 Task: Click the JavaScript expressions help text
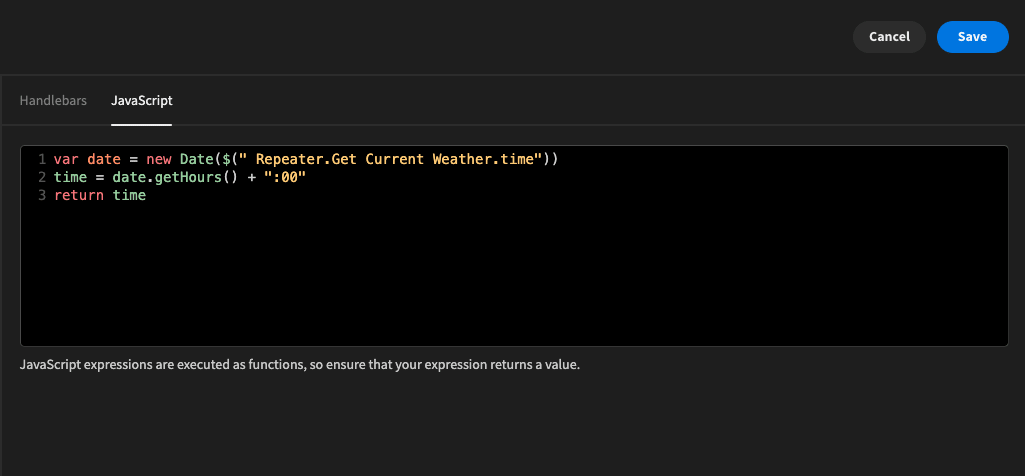point(300,365)
